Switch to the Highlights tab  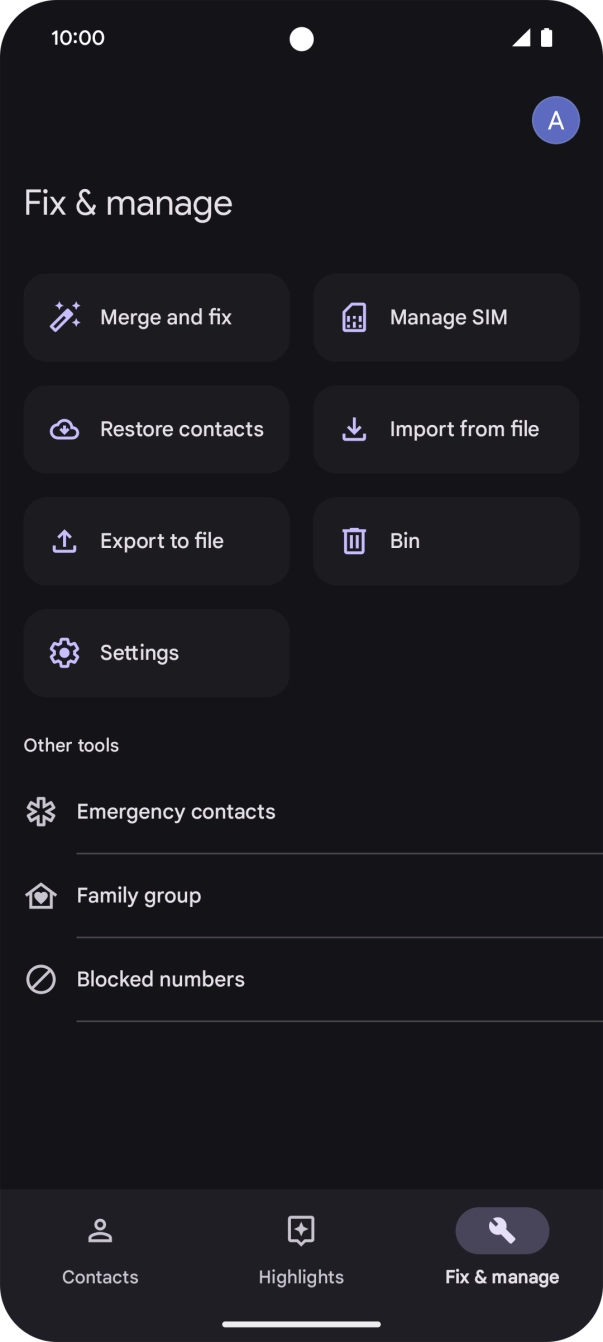point(301,1250)
